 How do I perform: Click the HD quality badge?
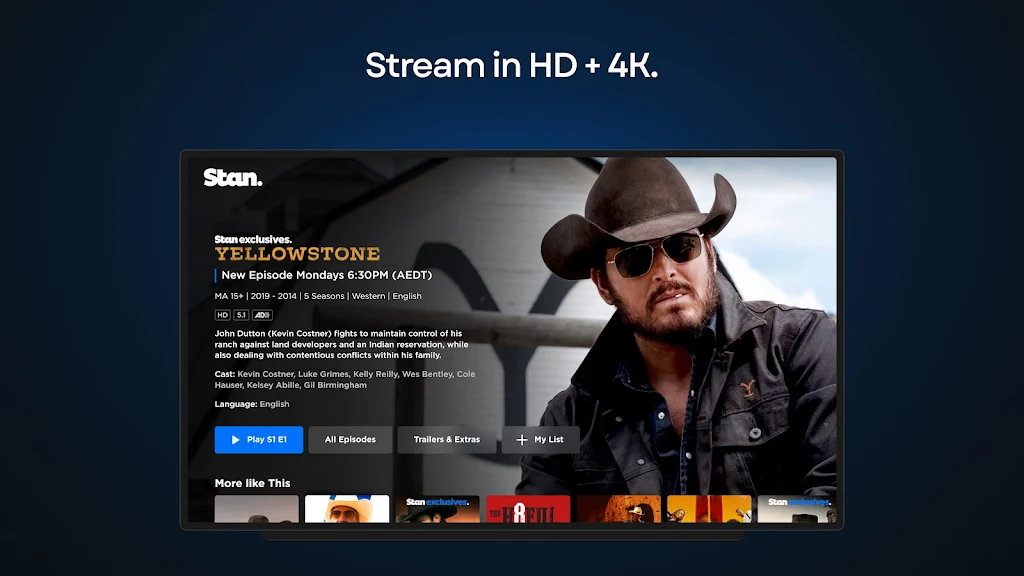(x=222, y=315)
